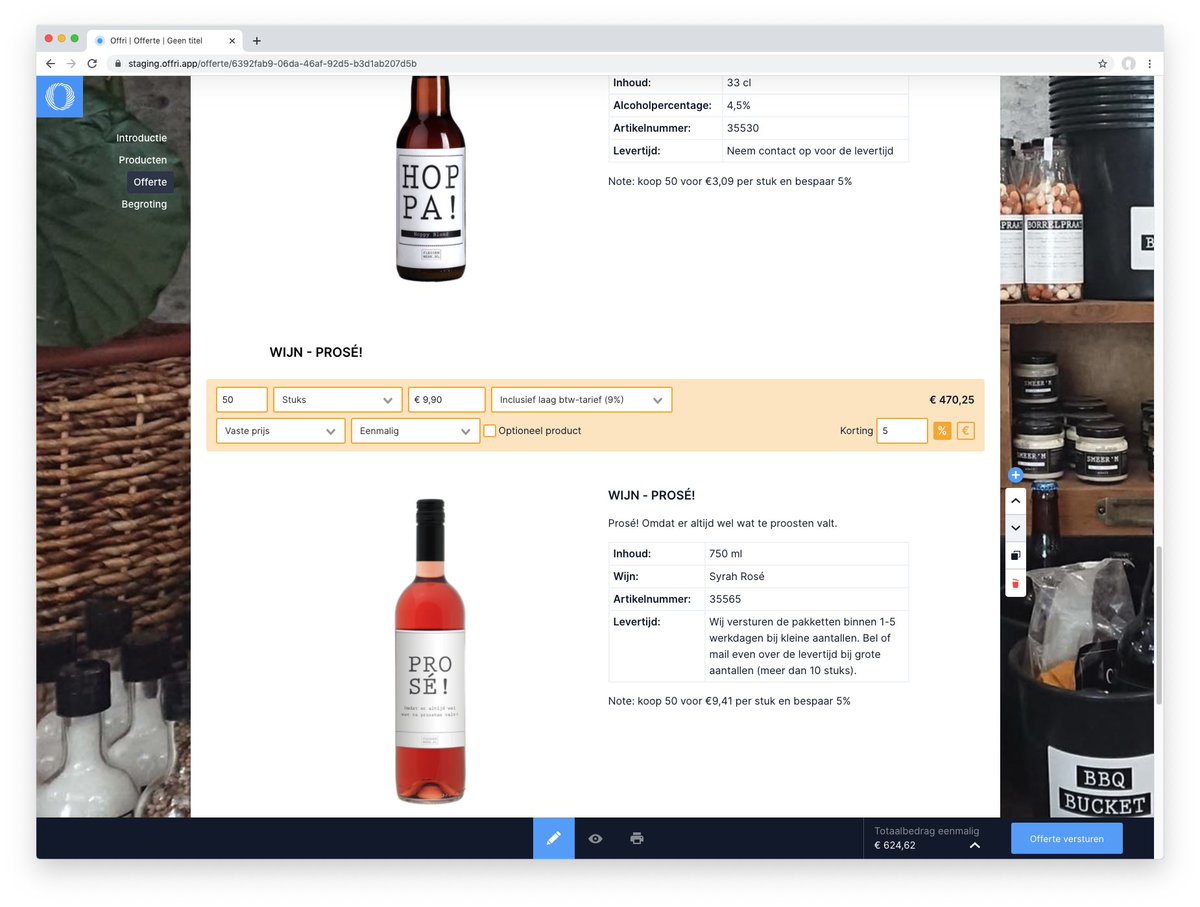Open the Stuks unit dropdown

[338, 400]
